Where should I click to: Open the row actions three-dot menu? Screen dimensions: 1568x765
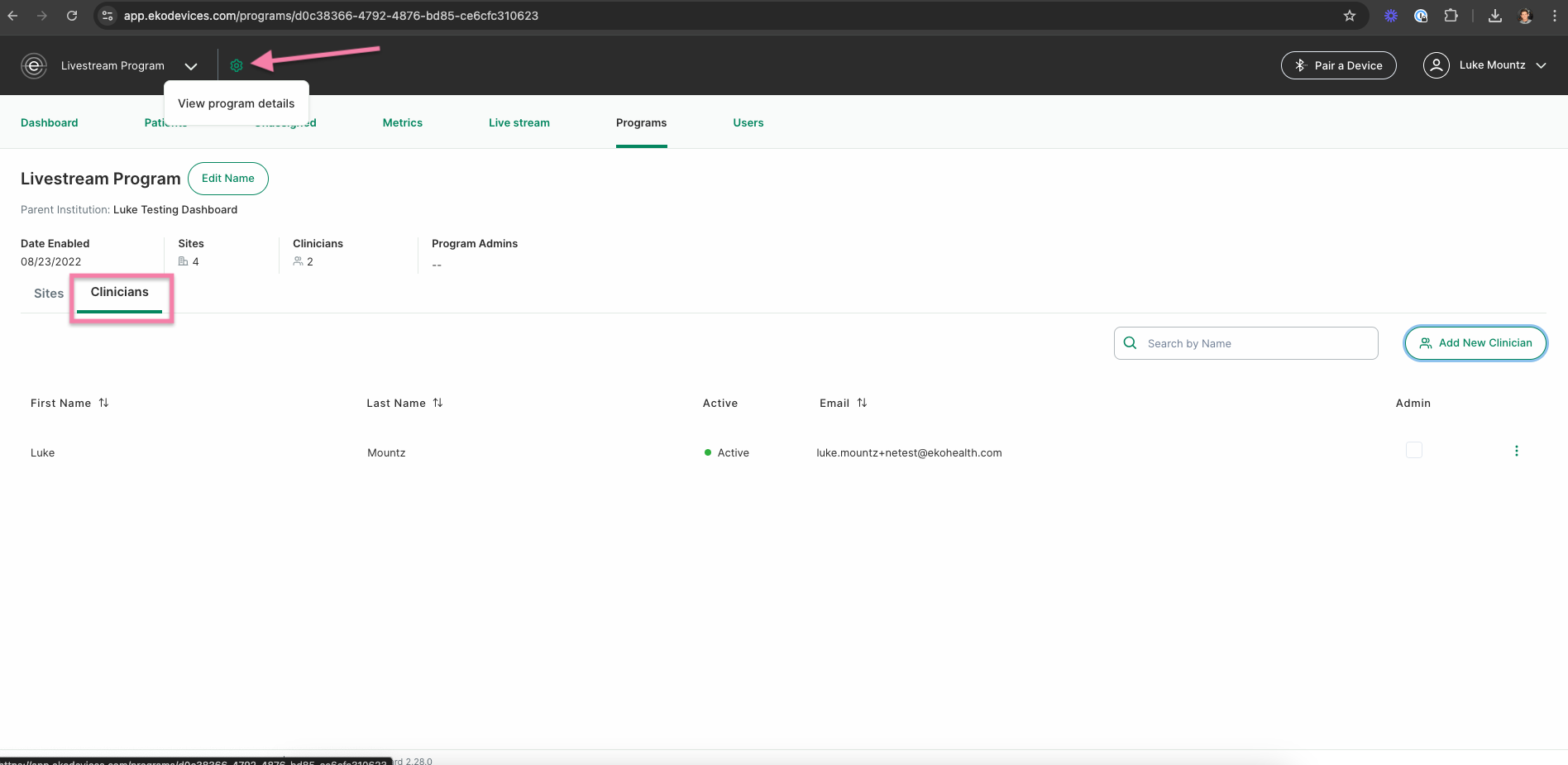[1516, 451]
